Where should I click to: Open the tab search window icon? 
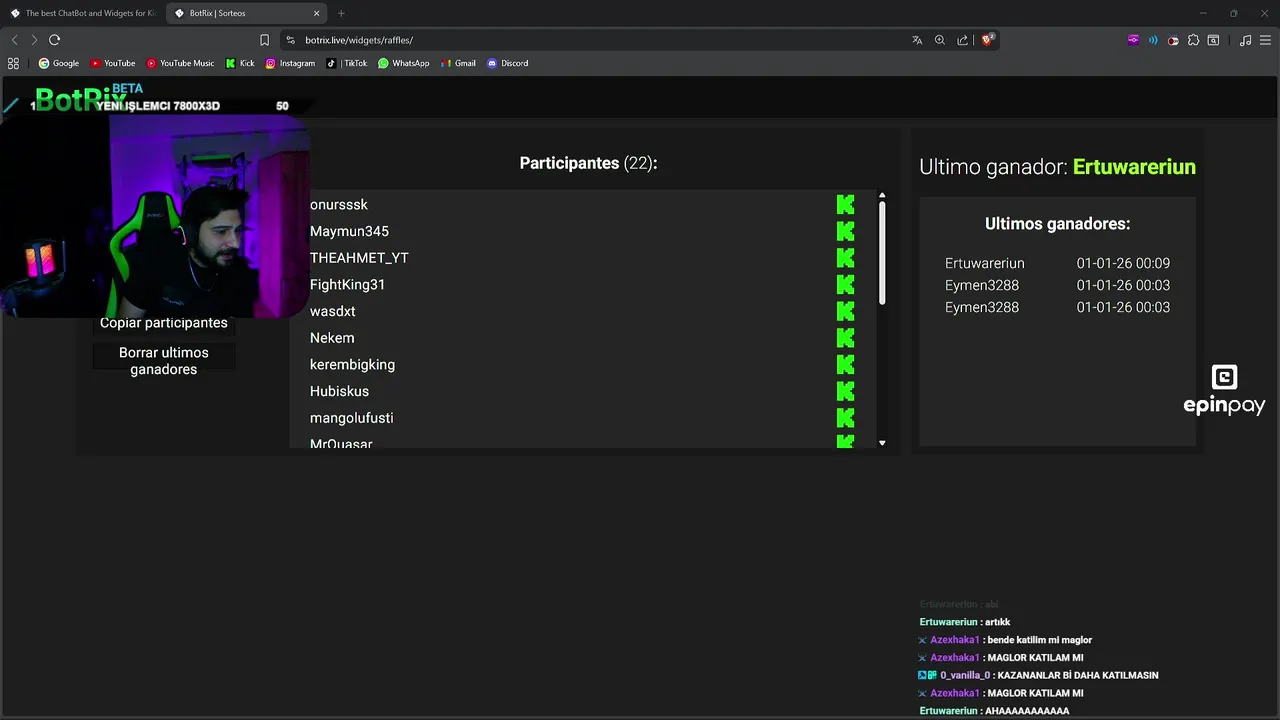pos(1213,40)
